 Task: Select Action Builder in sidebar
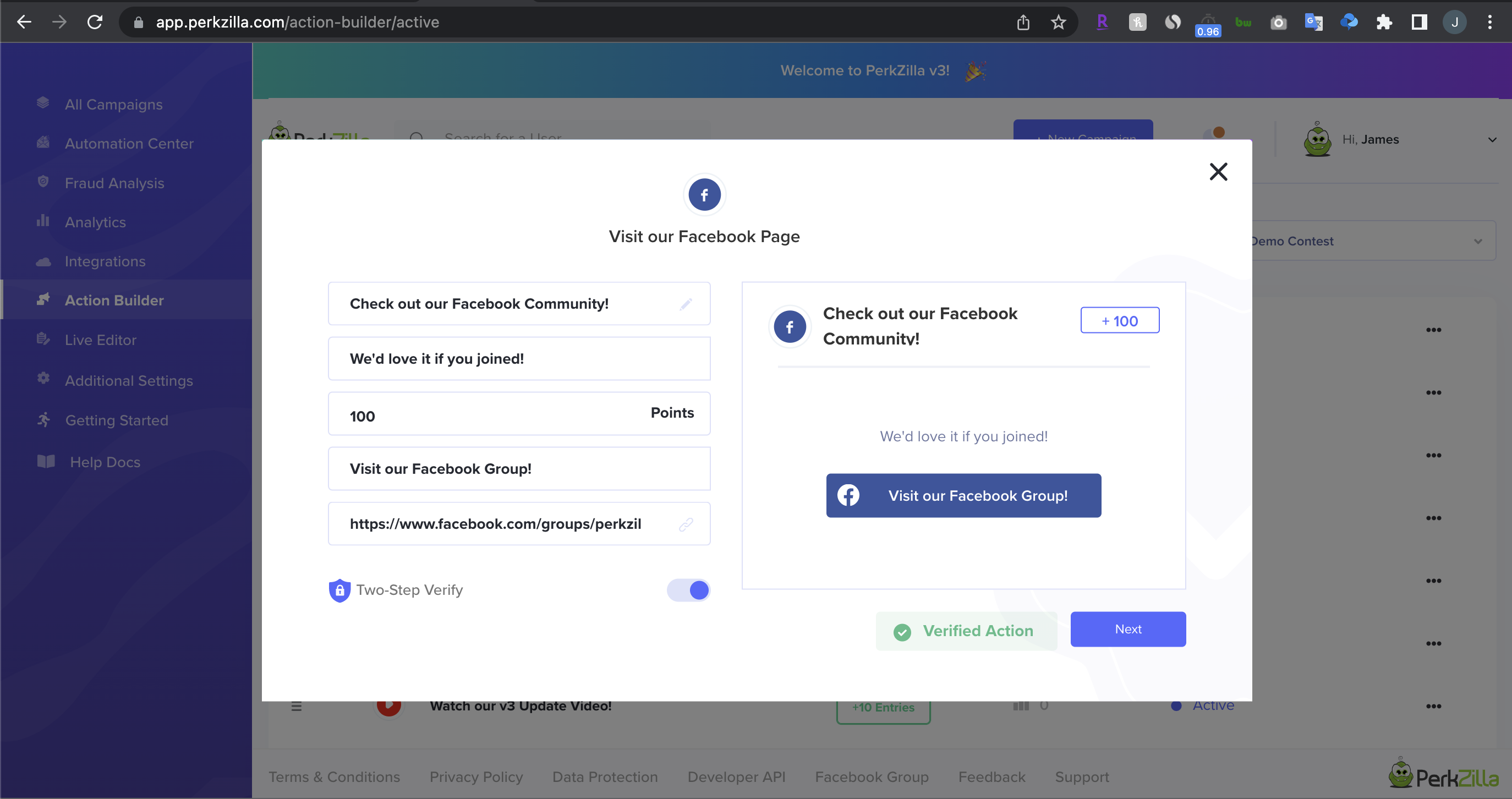pyautogui.click(x=114, y=300)
